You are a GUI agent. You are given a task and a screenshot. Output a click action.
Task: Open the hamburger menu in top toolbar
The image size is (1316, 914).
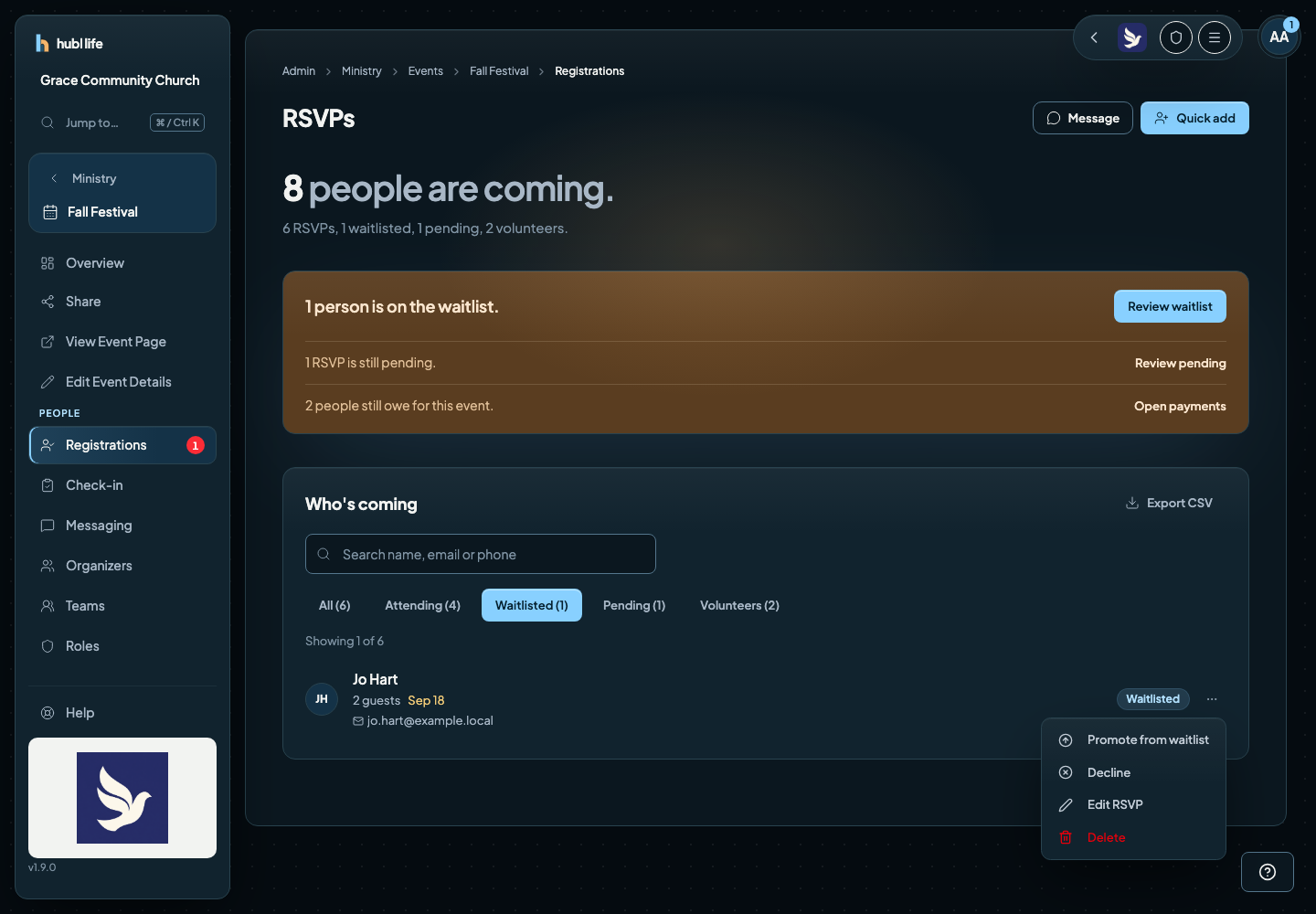coord(1215,37)
